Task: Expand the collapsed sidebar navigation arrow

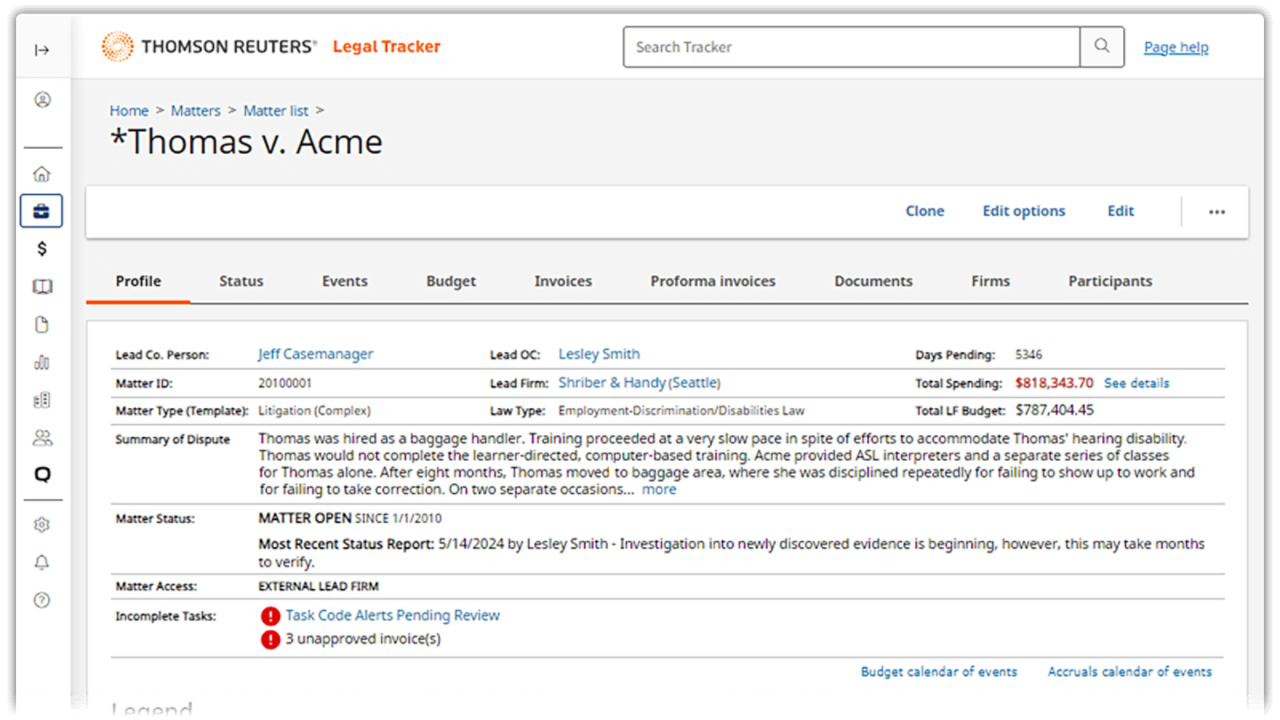Action: click(x=41, y=50)
